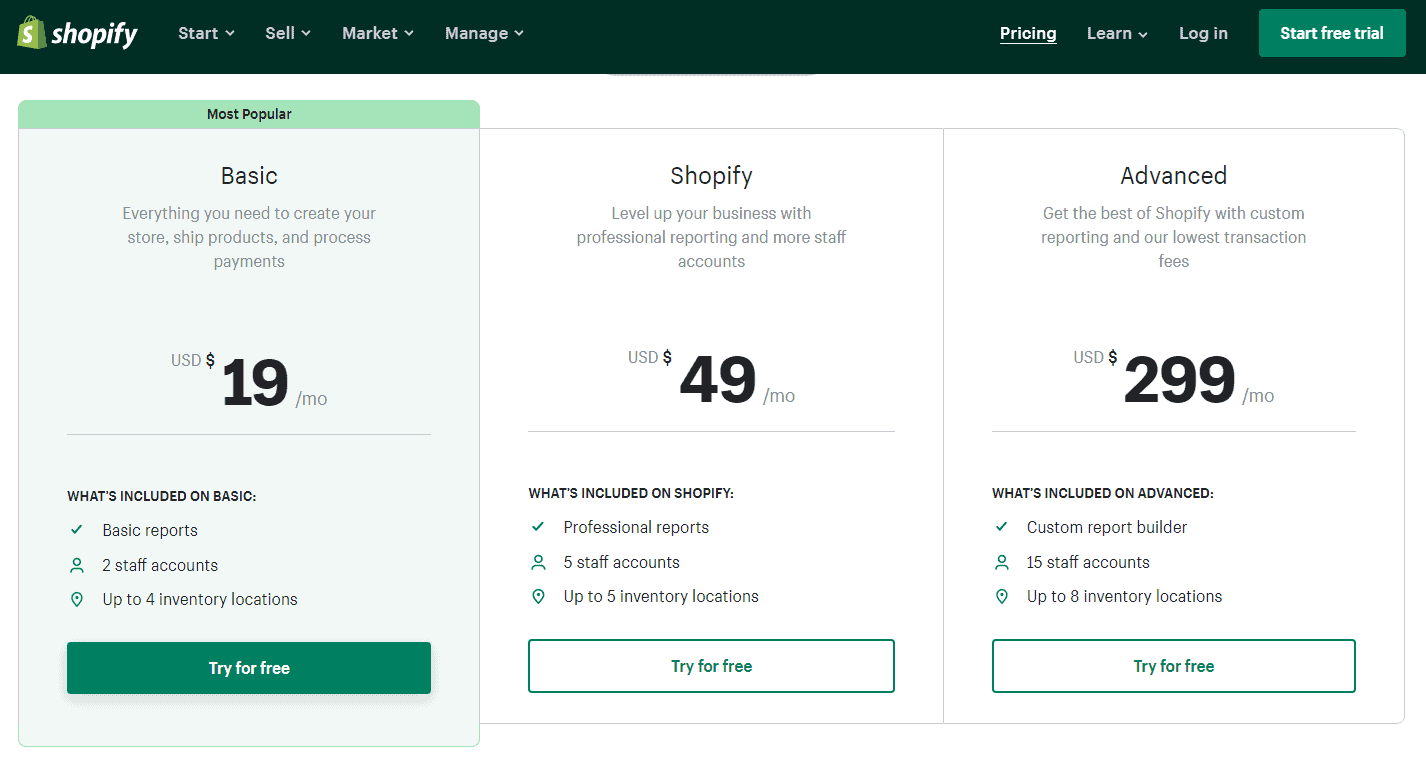Click Up to 5 inventory locations text

click(x=661, y=596)
